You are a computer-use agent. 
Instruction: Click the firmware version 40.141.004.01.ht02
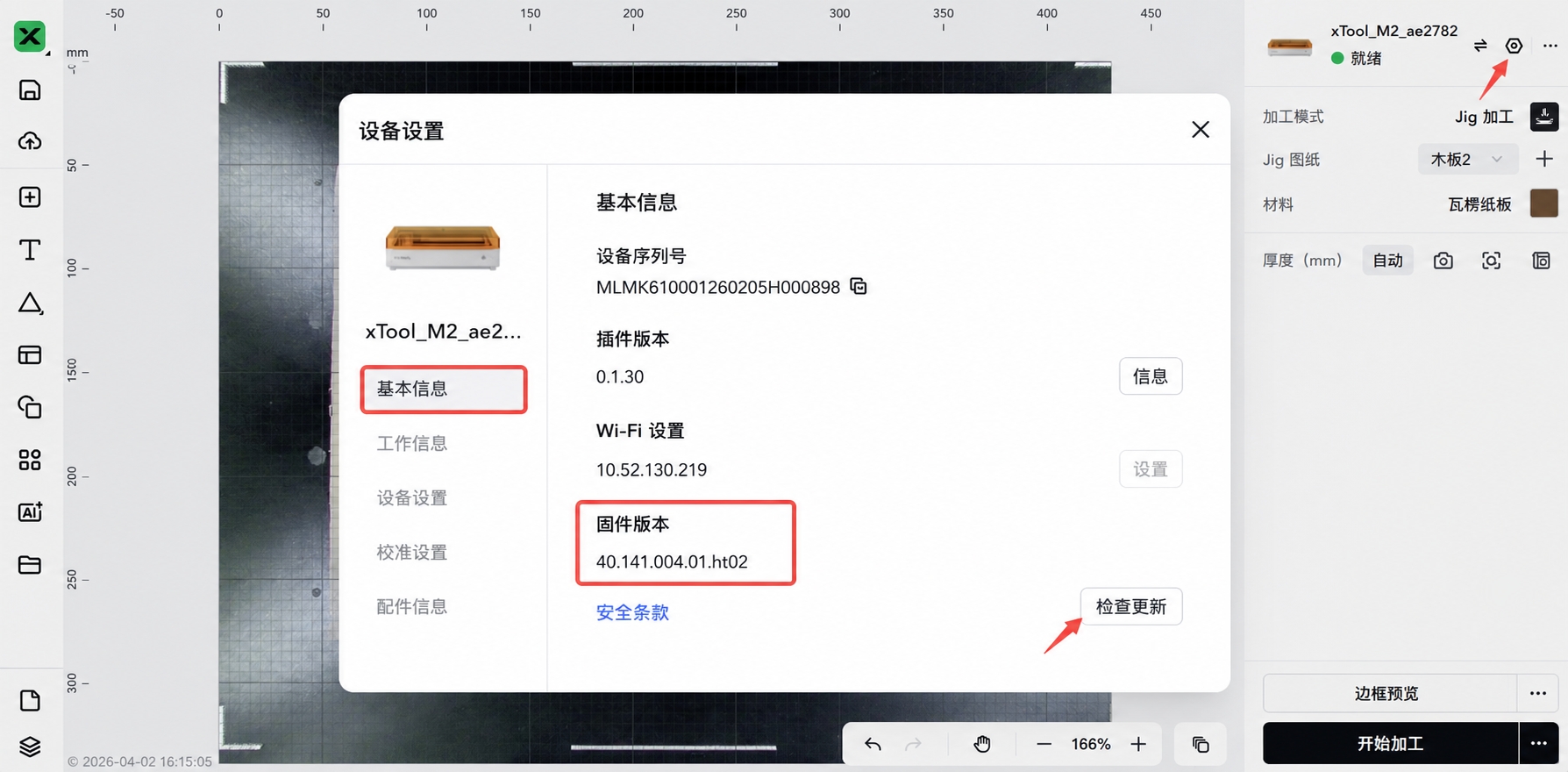(x=672, y=561)
